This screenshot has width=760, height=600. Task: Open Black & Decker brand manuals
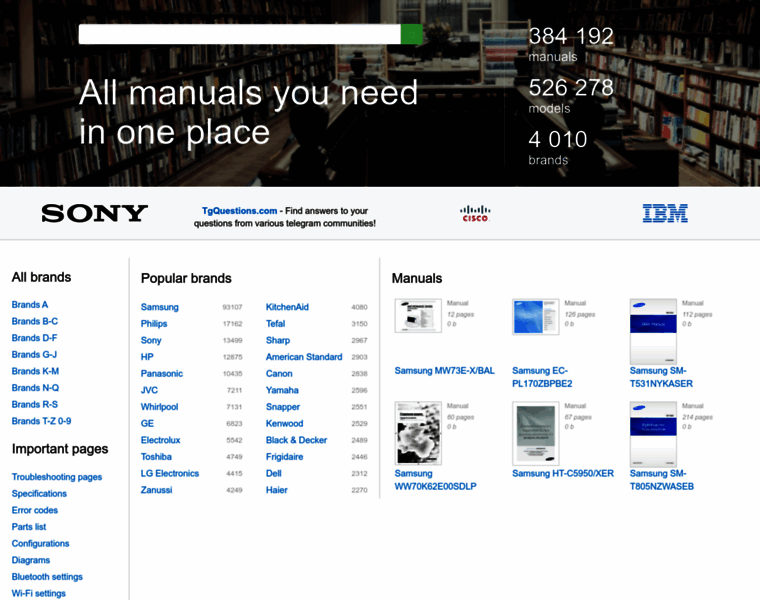tap(296, 440)
